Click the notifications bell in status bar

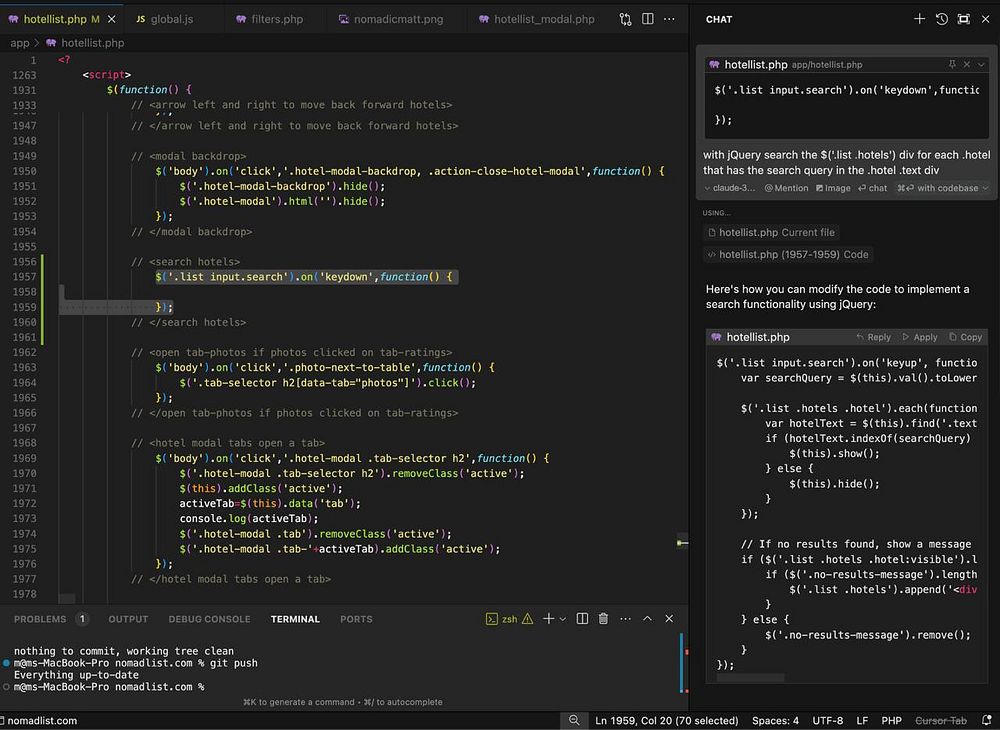click(985, 721)
